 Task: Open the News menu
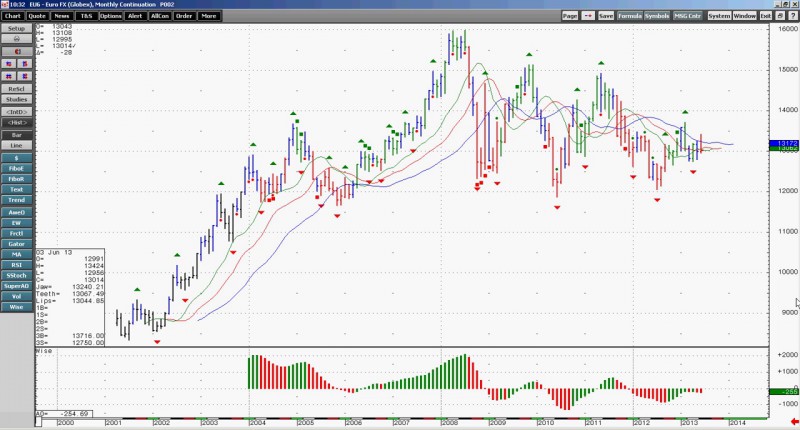(x=61, y=16)
